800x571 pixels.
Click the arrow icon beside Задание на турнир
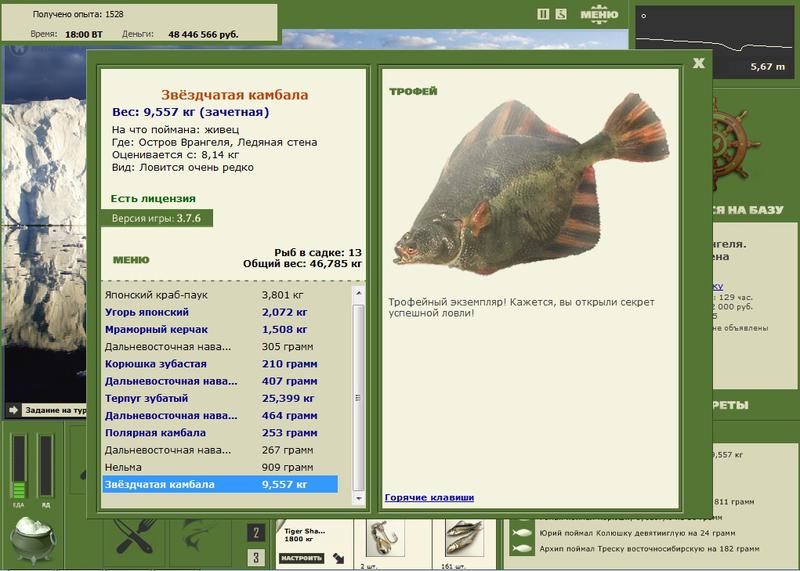(13, 410)
